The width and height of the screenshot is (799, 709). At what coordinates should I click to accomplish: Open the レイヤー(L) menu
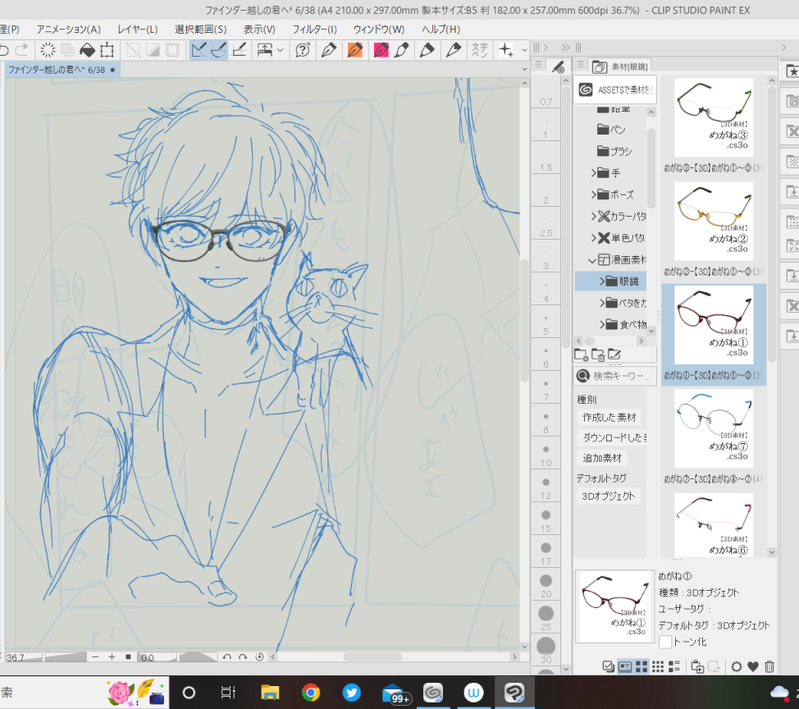pos(138,29)
